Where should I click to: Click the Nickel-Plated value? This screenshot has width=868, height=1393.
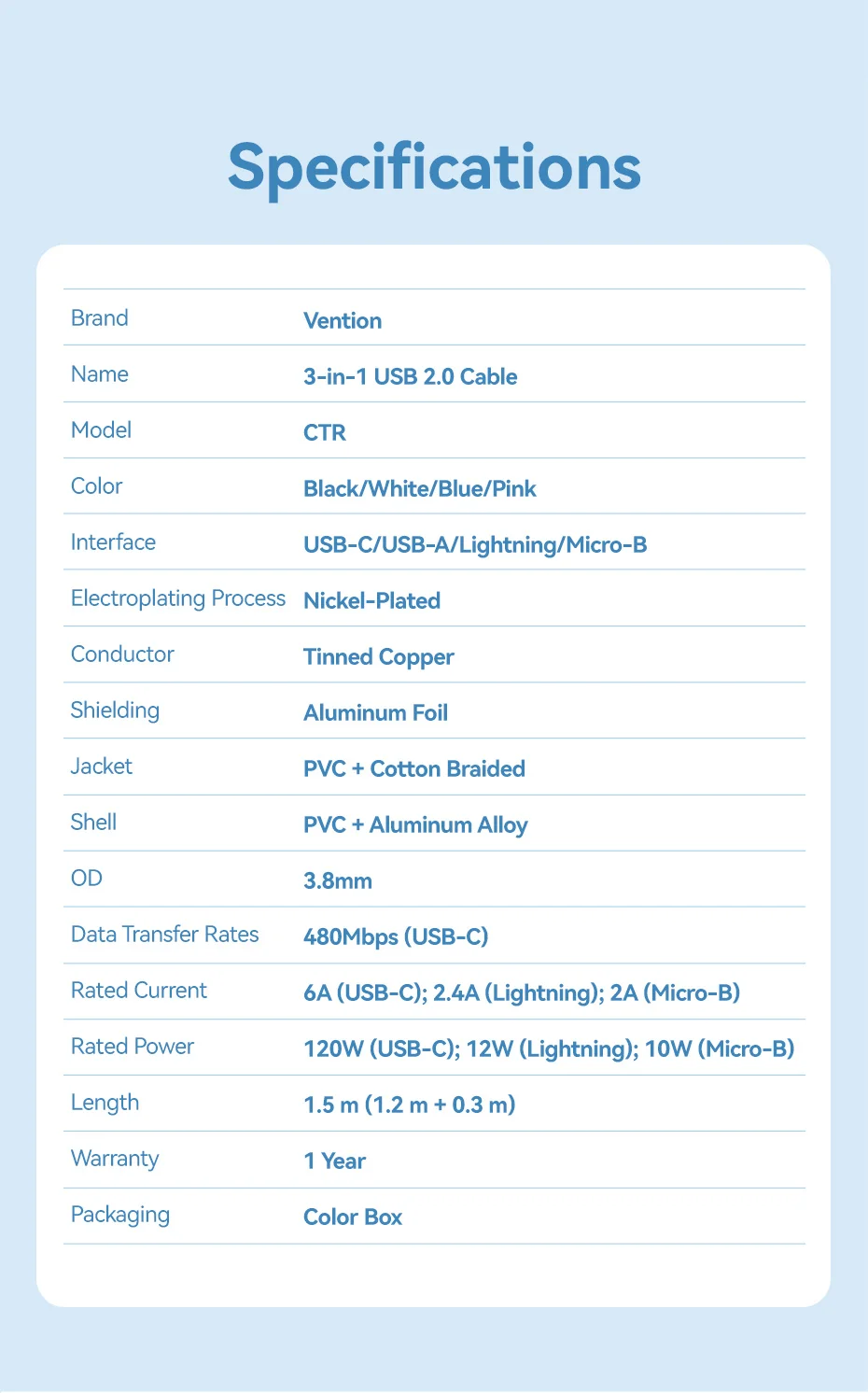(x=371, y=601)
